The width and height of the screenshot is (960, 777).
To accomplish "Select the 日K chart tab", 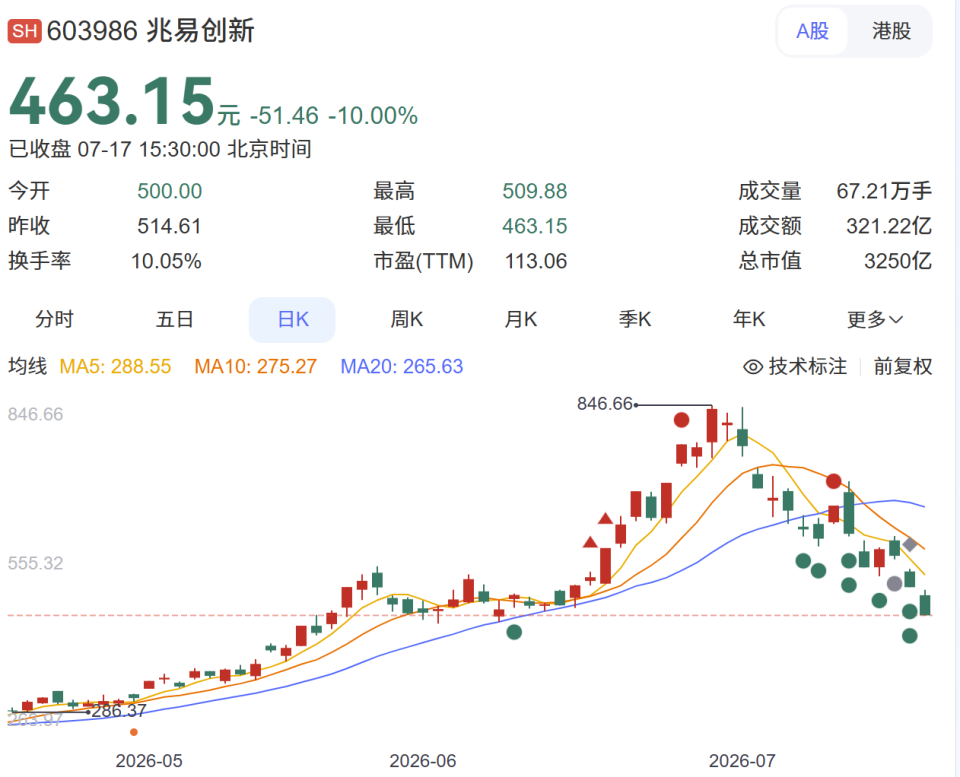I will tap(292, 320).
